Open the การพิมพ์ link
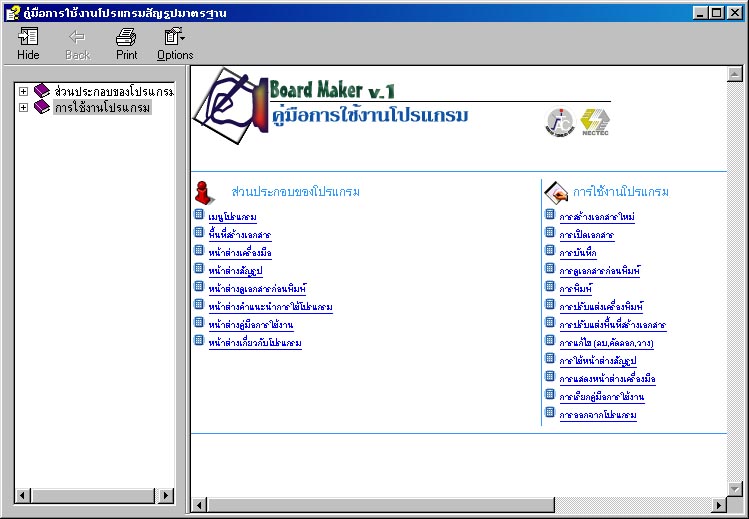Image resolution: width=749 pixels, height=519 pixels. pos(576,289)
